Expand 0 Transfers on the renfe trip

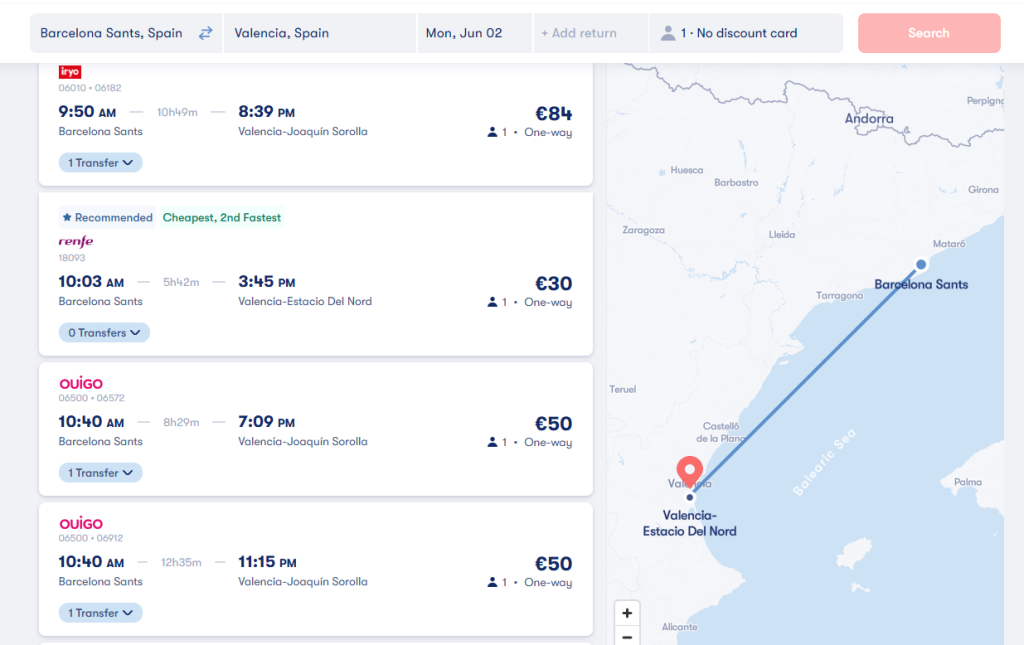click(x=104, y=333)
